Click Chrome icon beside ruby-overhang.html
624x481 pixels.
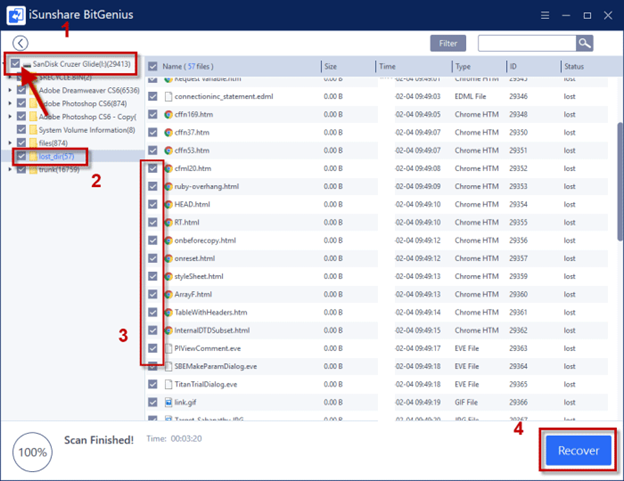pyautogui.click(x=167, y=186)
